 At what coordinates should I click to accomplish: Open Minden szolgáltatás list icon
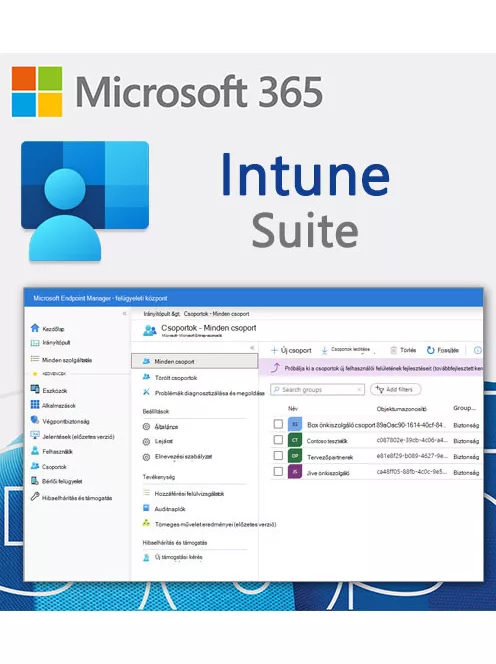coord(35,359)
